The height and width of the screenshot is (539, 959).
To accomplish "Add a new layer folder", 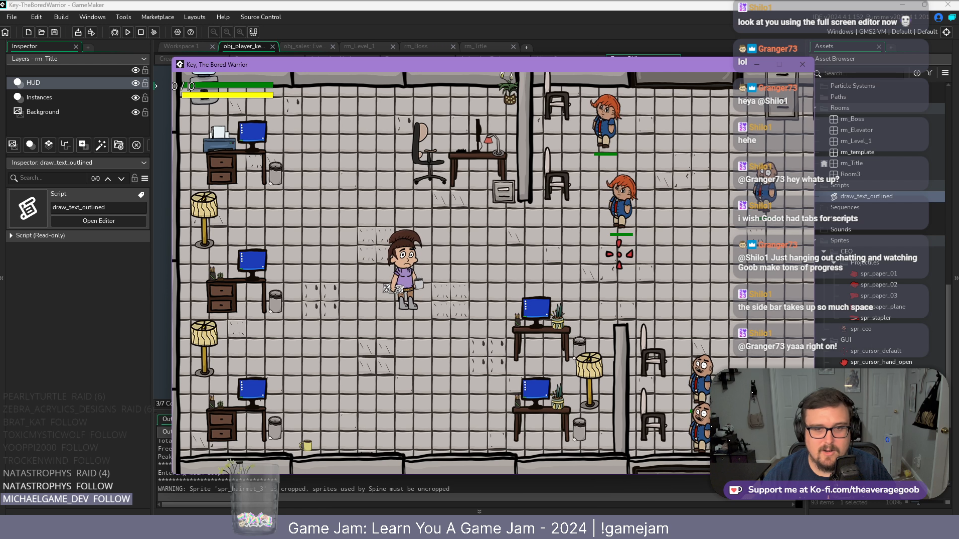I will (x=119, y=145).
